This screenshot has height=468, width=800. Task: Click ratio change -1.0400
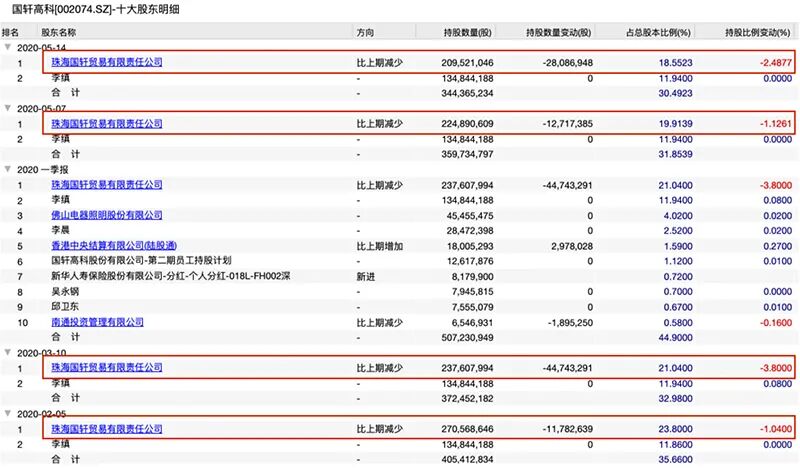coord(776,429)
